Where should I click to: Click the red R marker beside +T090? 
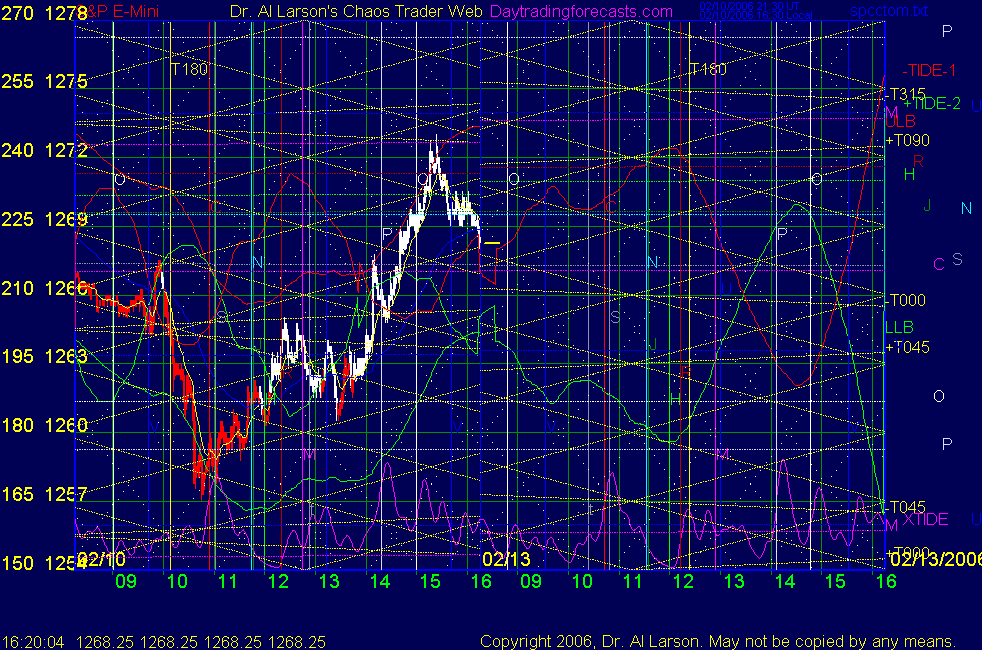pyautogui.click(x=918, y=162)
